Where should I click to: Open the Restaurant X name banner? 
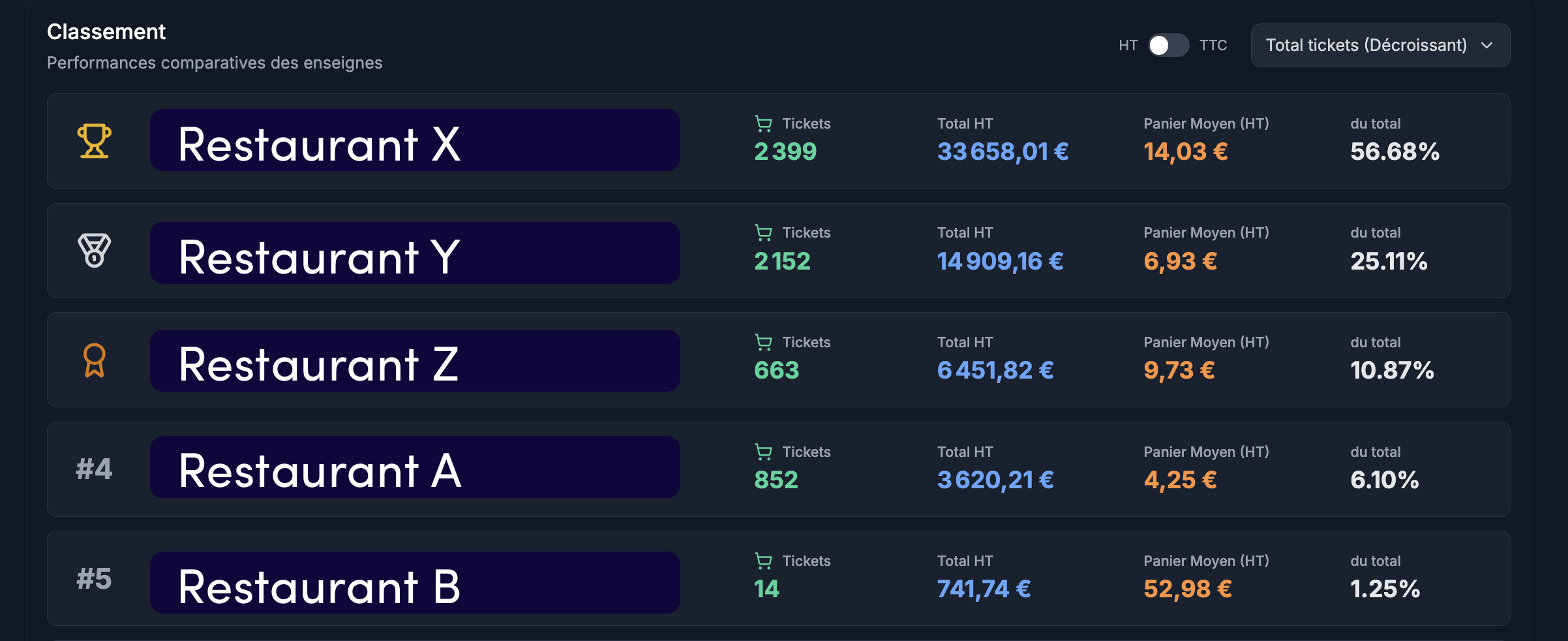415,140
